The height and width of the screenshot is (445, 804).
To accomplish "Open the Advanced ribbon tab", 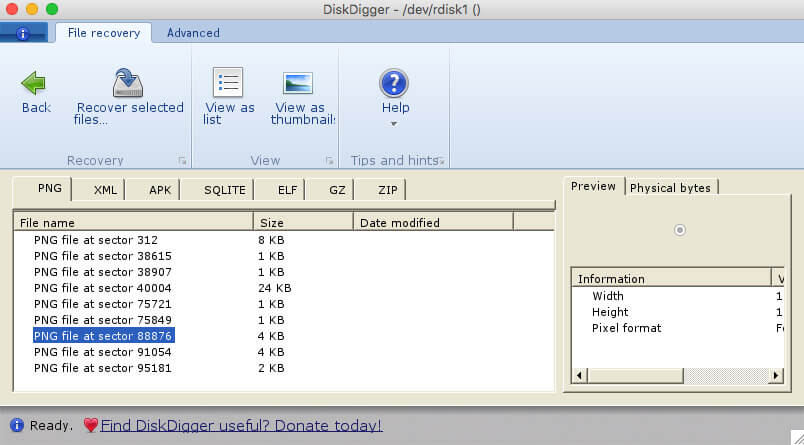I will [193, 33].
